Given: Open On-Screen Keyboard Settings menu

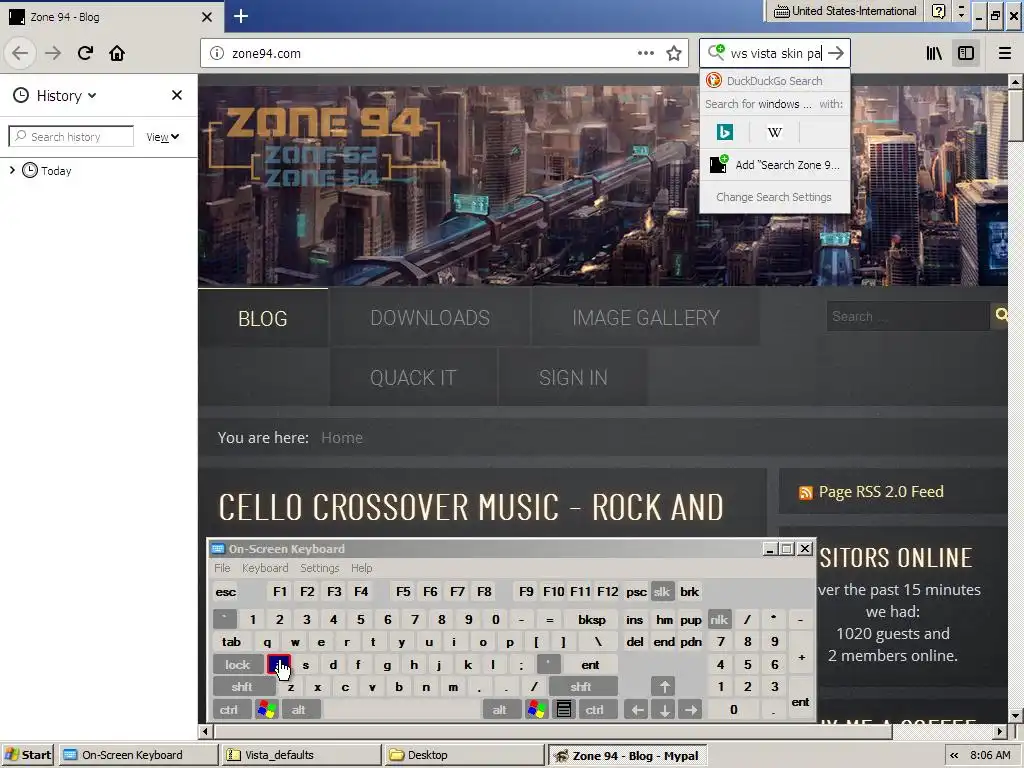Looking at the screenshot, I should (x=319, y=568).
